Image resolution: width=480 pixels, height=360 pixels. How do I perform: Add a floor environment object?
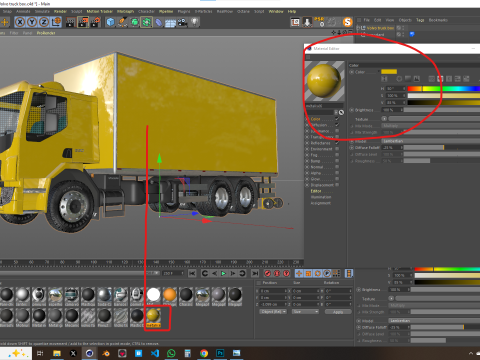(170, 23)
